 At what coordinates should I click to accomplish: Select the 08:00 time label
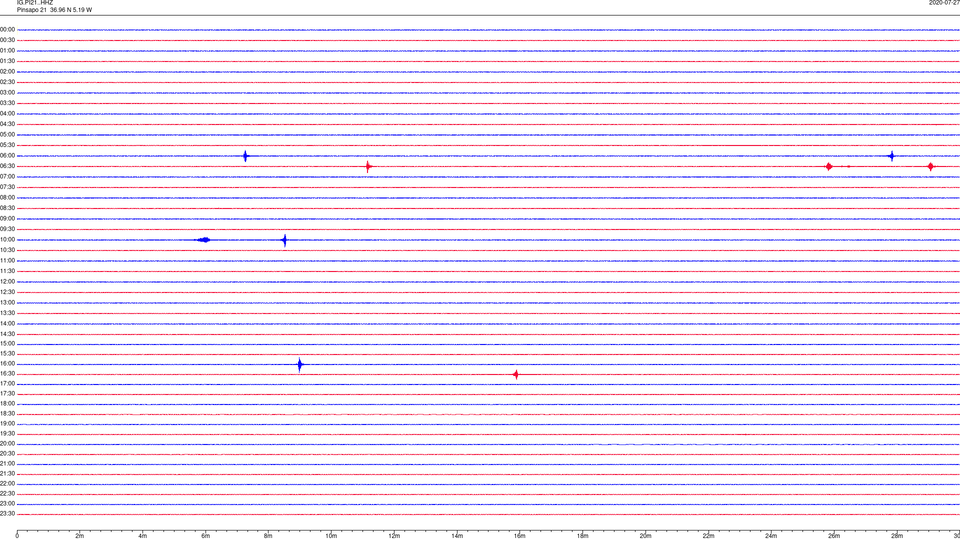[x=7, y=198]
